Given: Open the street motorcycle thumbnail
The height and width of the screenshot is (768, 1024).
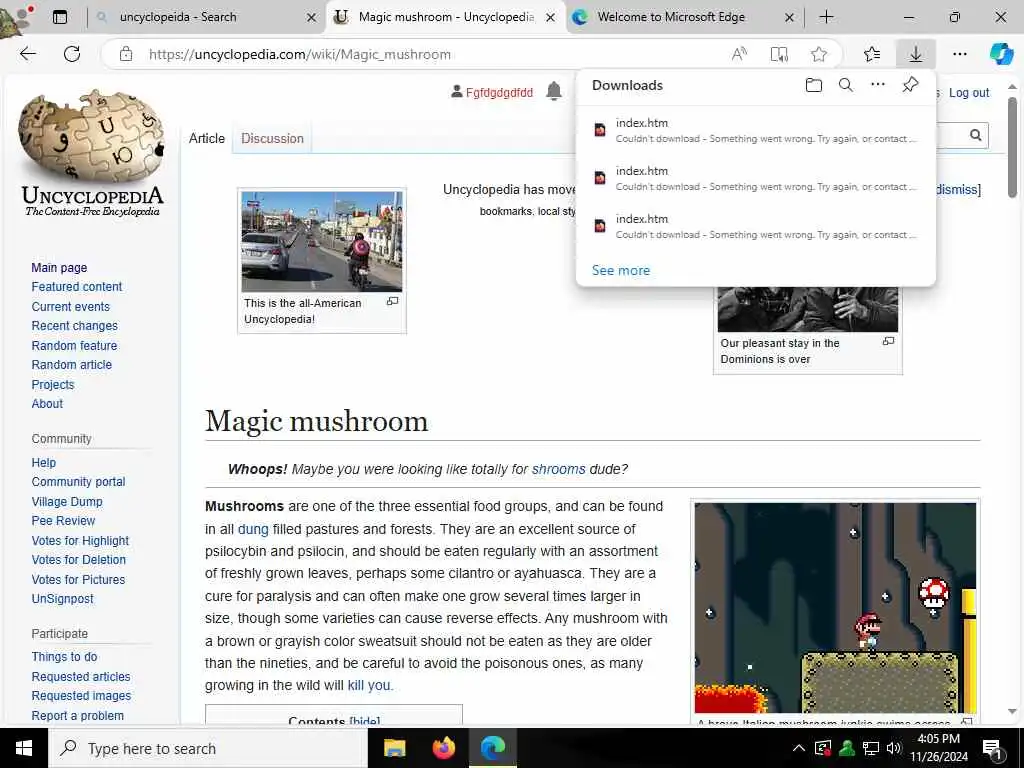Looking at the screenshot, I should coord(322,241).
